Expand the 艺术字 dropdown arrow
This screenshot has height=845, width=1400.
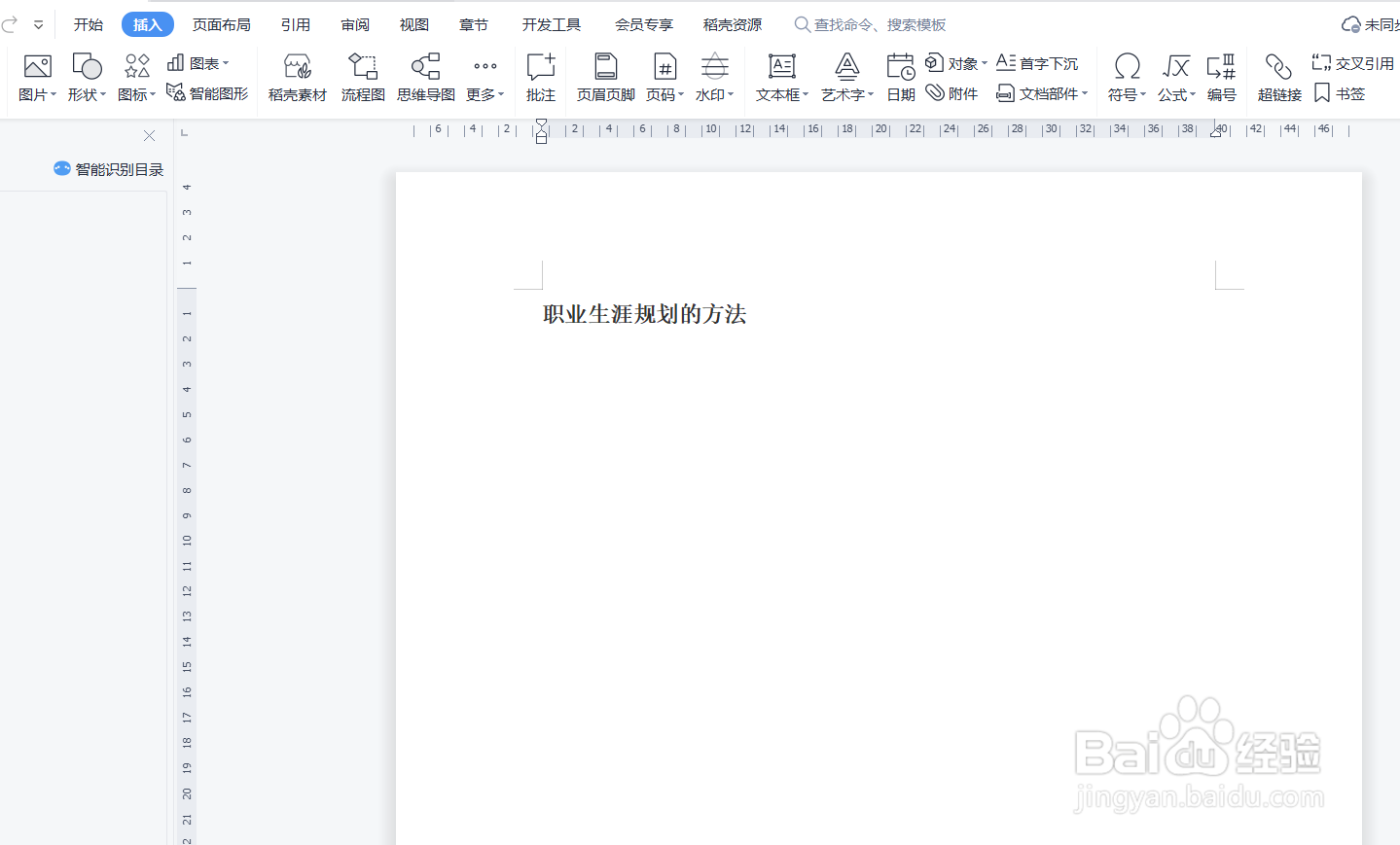click(x=871, y=94)
